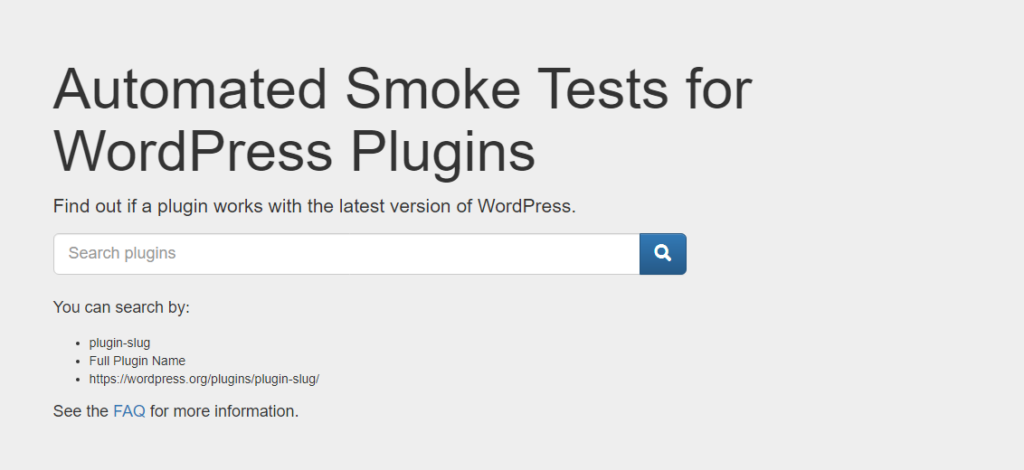Click the 'Find out if a plugin works' subtitle
Viewport: 1024px width, 470px height.
pos(314,207)
